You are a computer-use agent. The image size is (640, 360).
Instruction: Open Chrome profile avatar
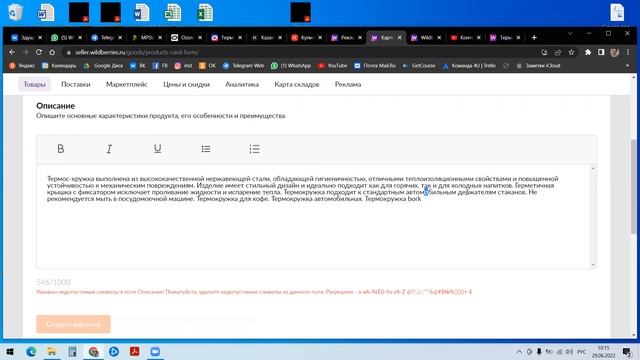pyautogui.click(x=614, y=52)
